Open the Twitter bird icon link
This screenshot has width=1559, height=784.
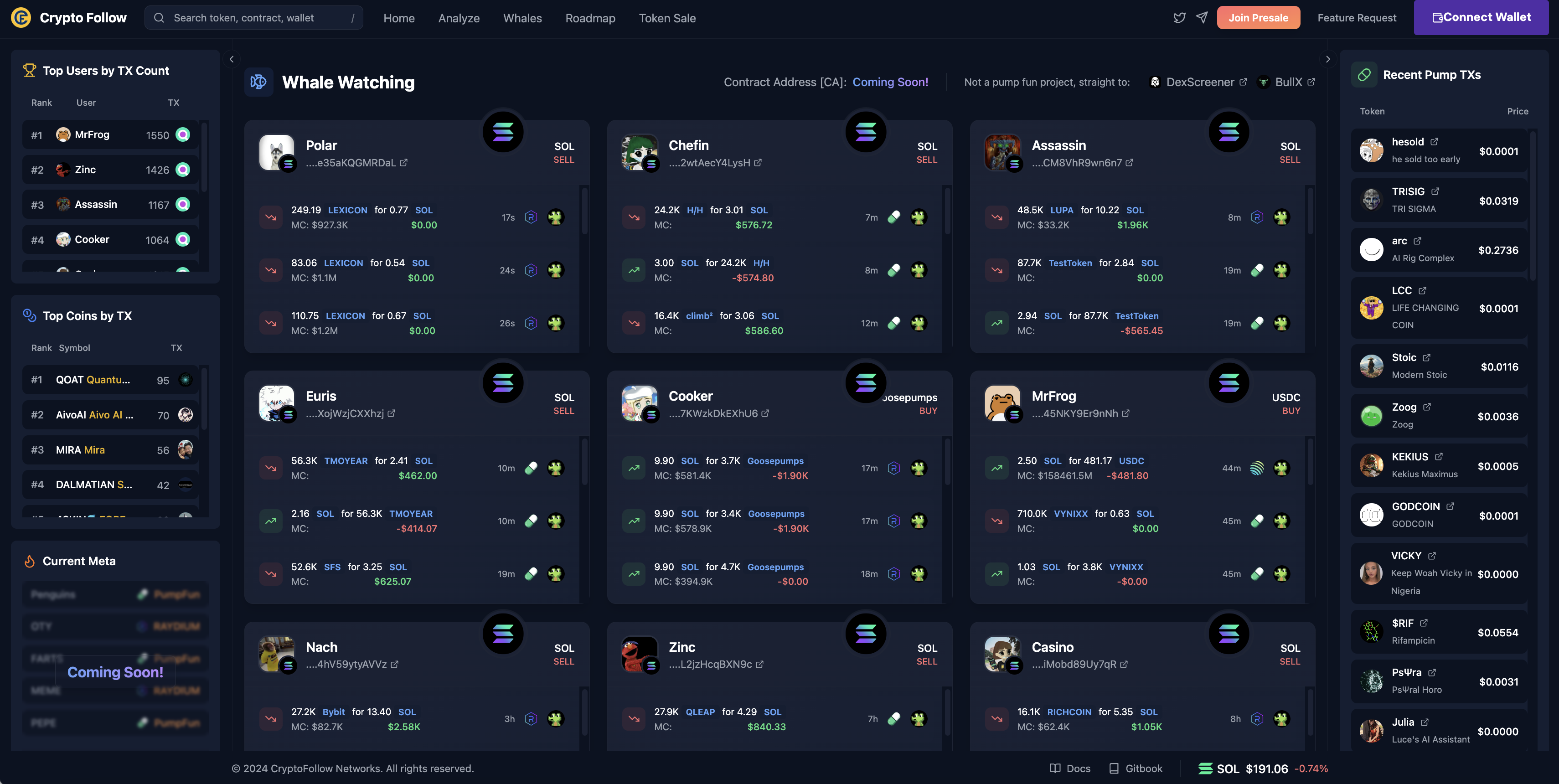point(1179,17)
